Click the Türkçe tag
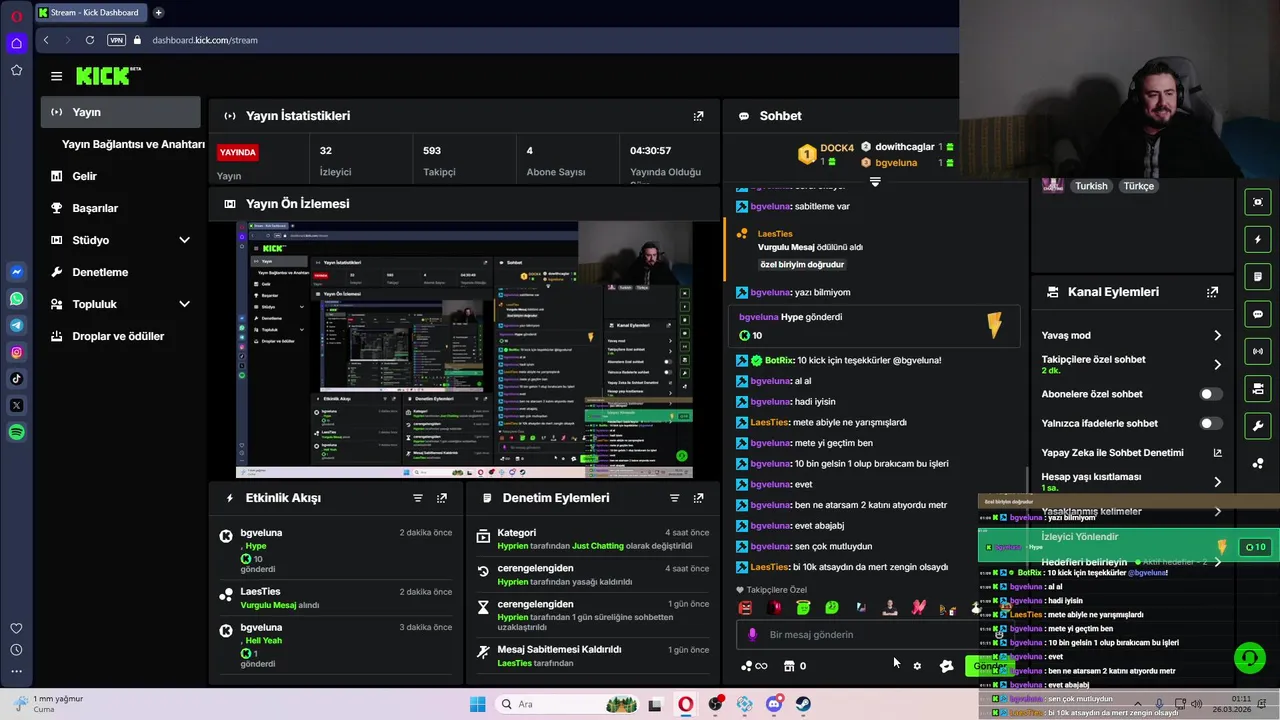 [1138, 186]
